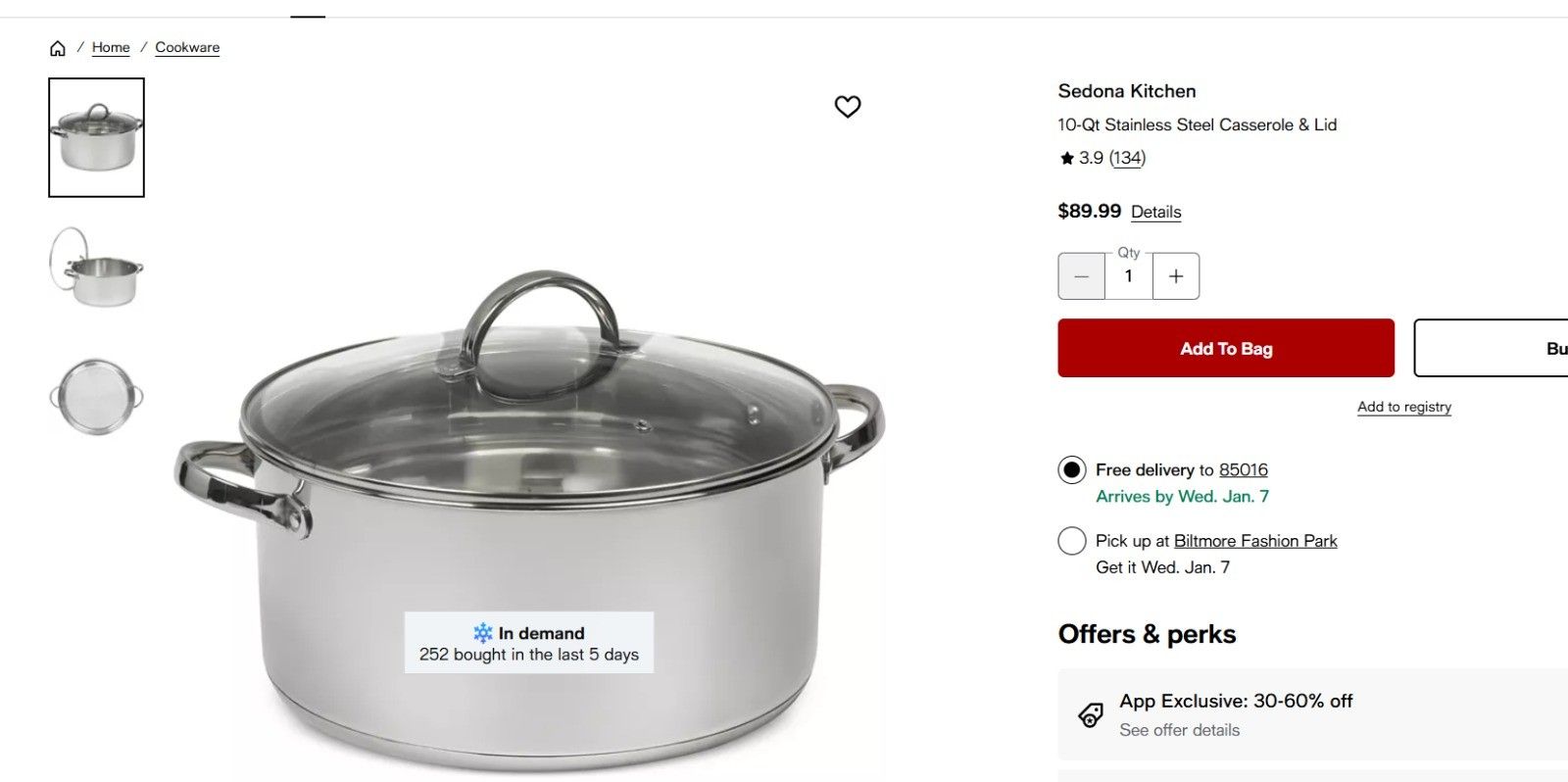Screen dimensions: 1568x782
Task: Open price Details
Action: (1156, 212)
